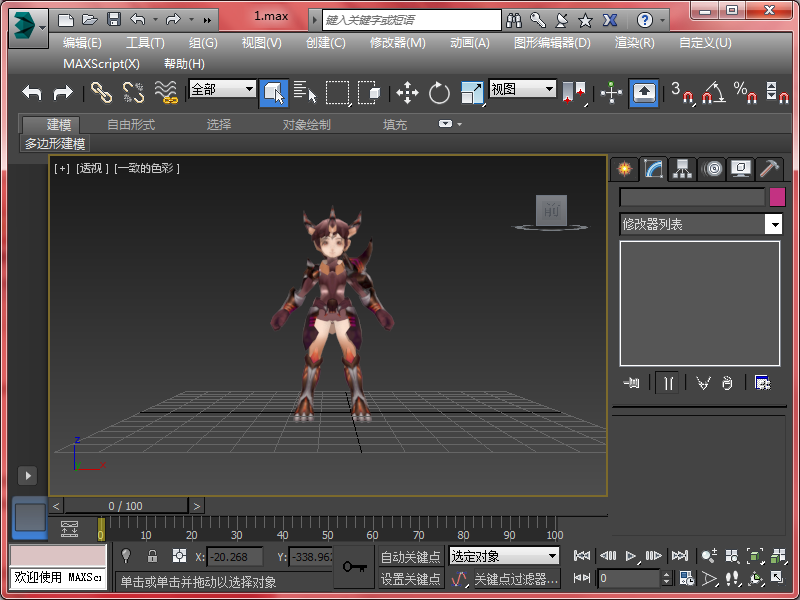Switch to the 对象绘制 ribbon tab
800x600 pixels.
[307, 124]
